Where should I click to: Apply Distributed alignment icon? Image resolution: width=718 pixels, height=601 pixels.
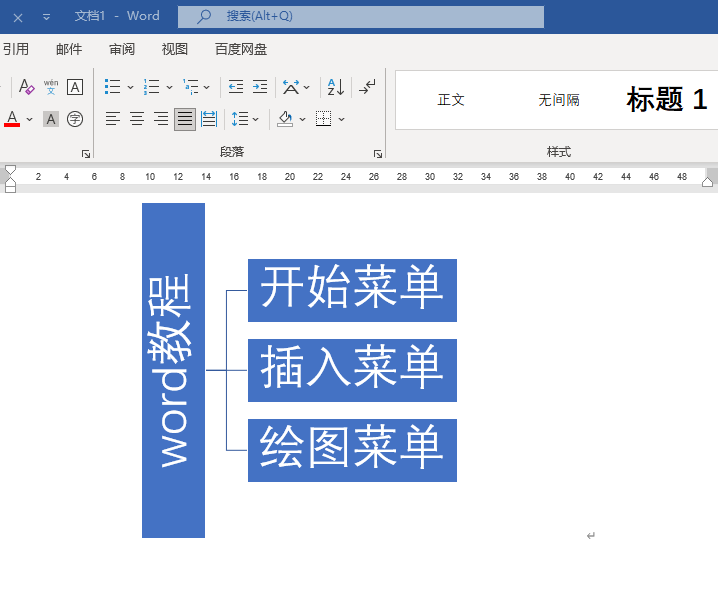pyautogui.click(x=209, y=119)
